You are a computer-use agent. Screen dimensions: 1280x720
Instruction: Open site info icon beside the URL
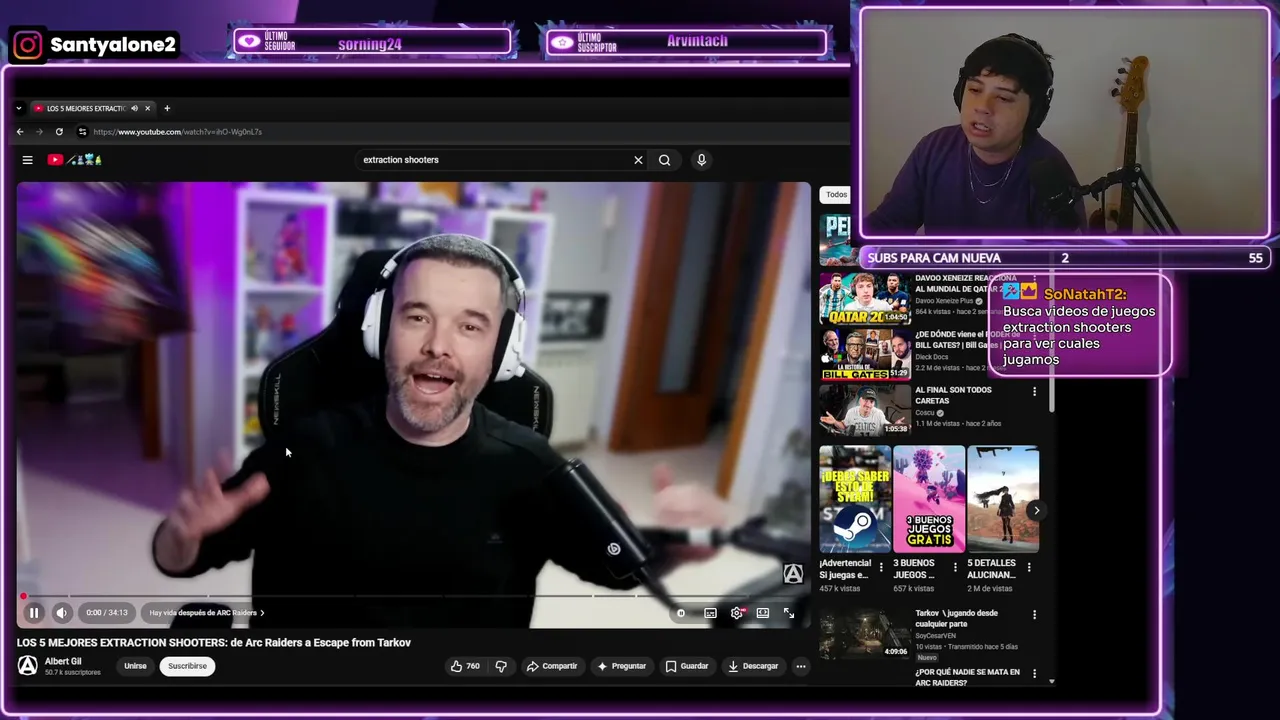[x=82, y=132]
